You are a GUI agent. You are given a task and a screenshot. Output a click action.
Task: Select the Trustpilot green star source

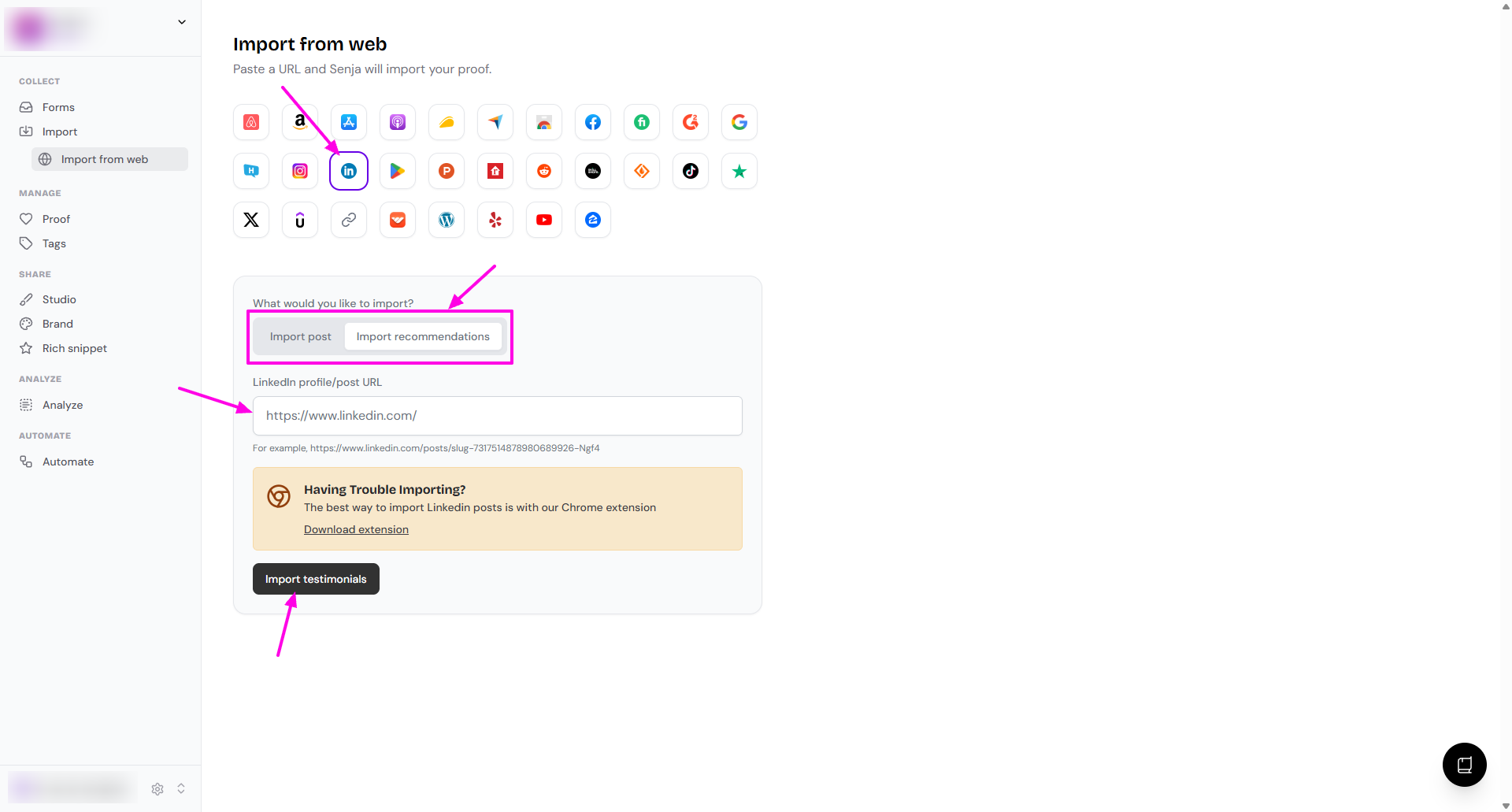[739, 171]
